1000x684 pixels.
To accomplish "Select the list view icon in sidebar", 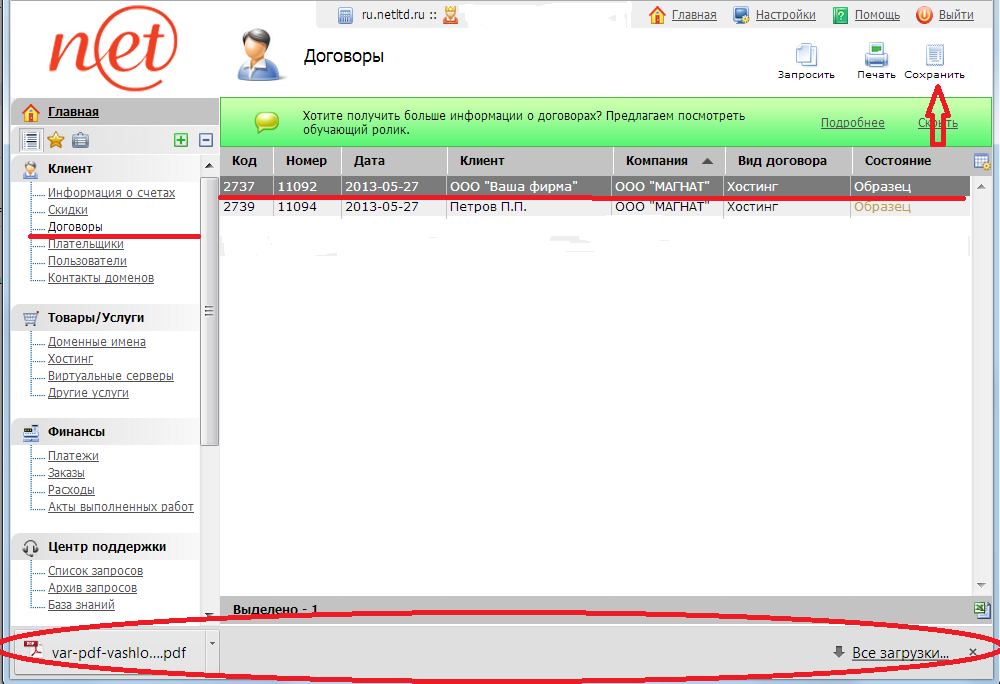I will tap(30, 140).
